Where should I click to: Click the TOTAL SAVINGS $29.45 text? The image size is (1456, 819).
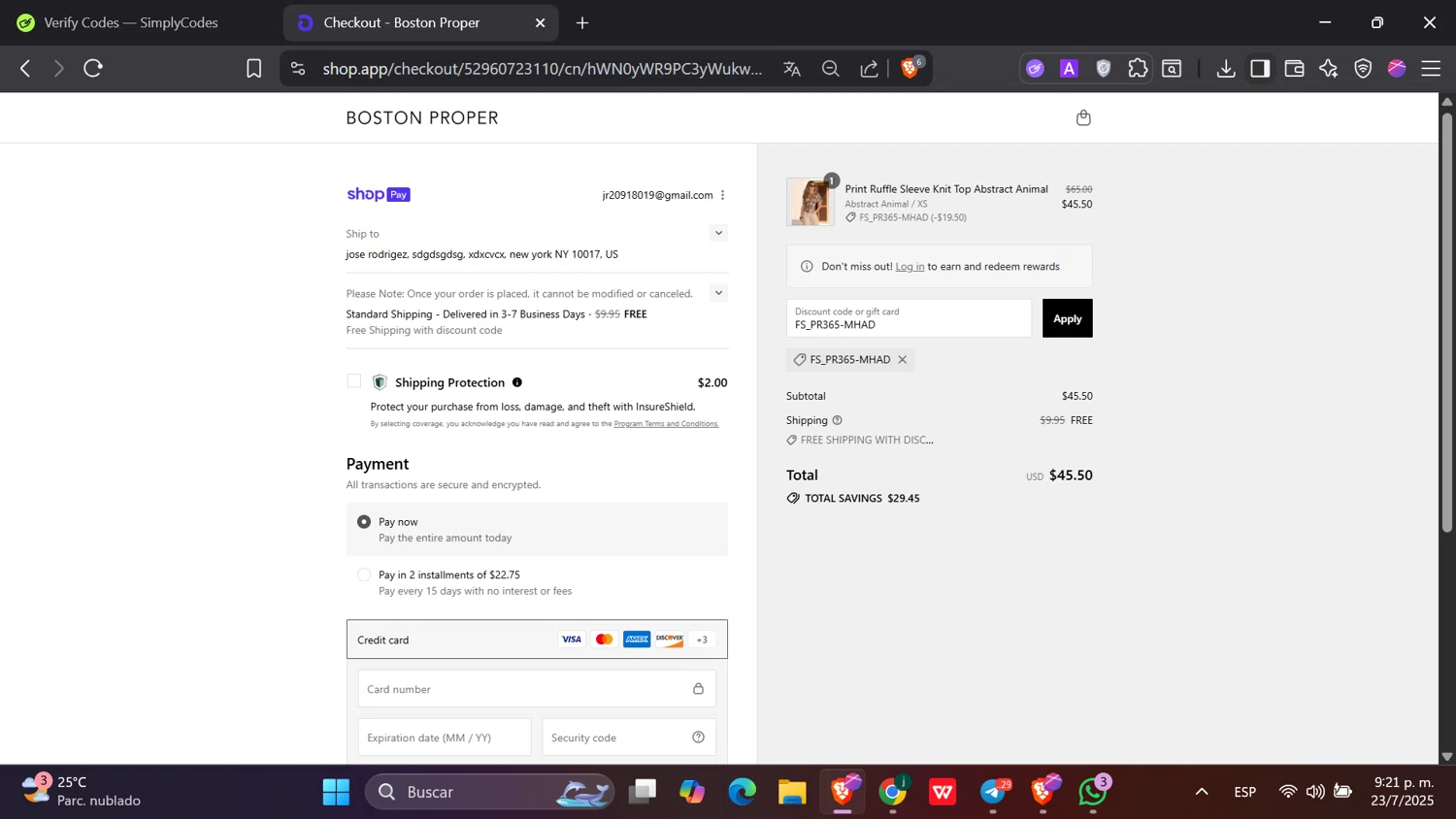point(862,498)
